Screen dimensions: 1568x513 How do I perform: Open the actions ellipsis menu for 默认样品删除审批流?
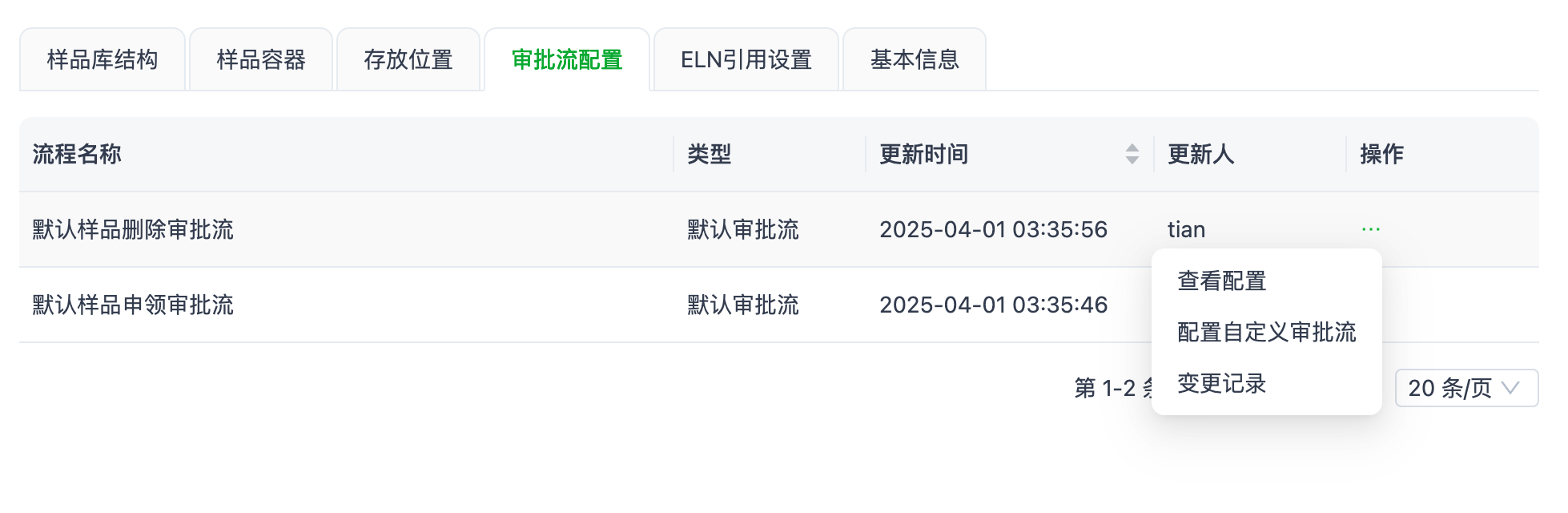pyautogui.click(x=1371, y=228)
